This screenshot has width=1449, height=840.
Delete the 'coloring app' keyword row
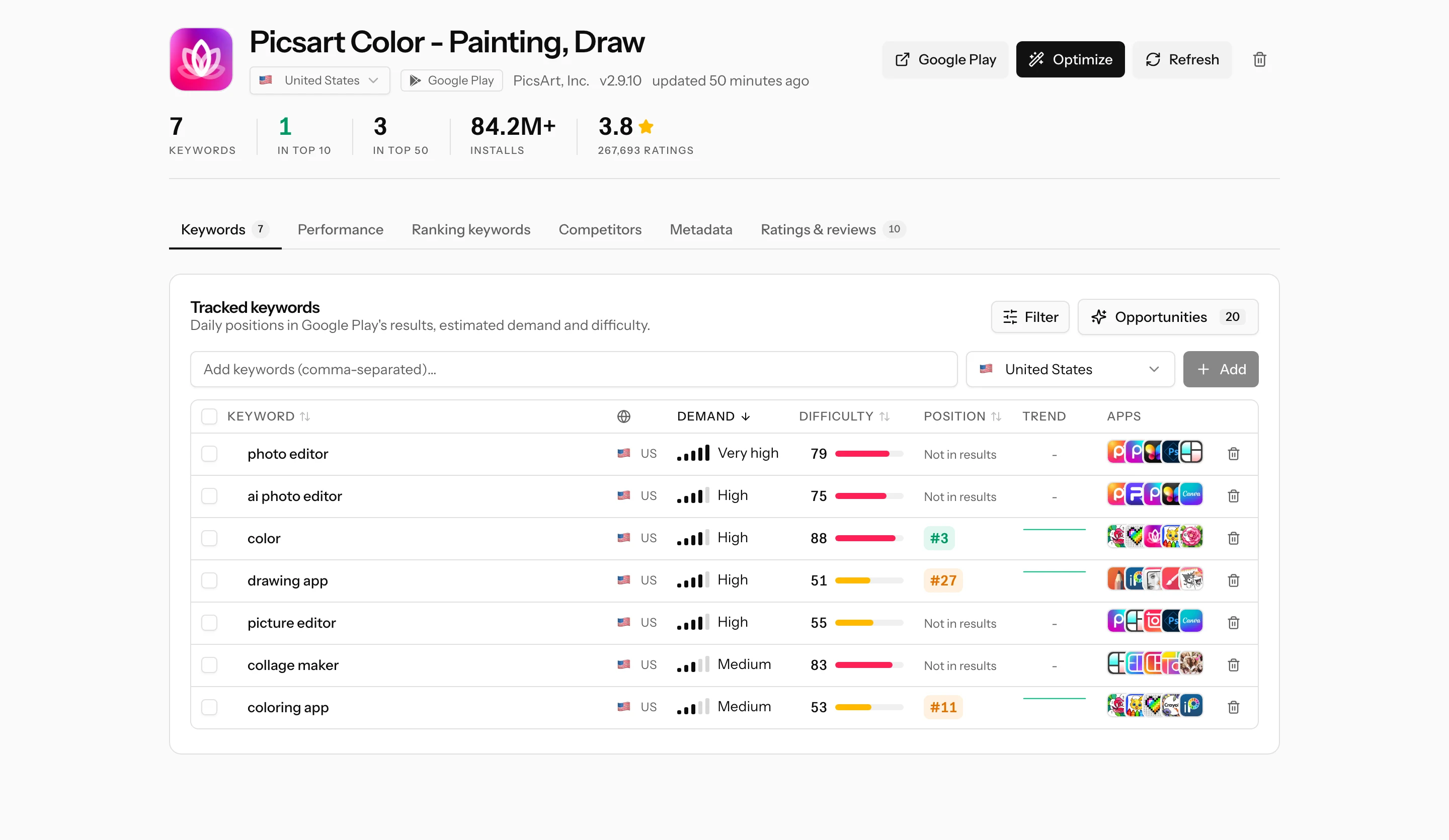click(1233, 707)
